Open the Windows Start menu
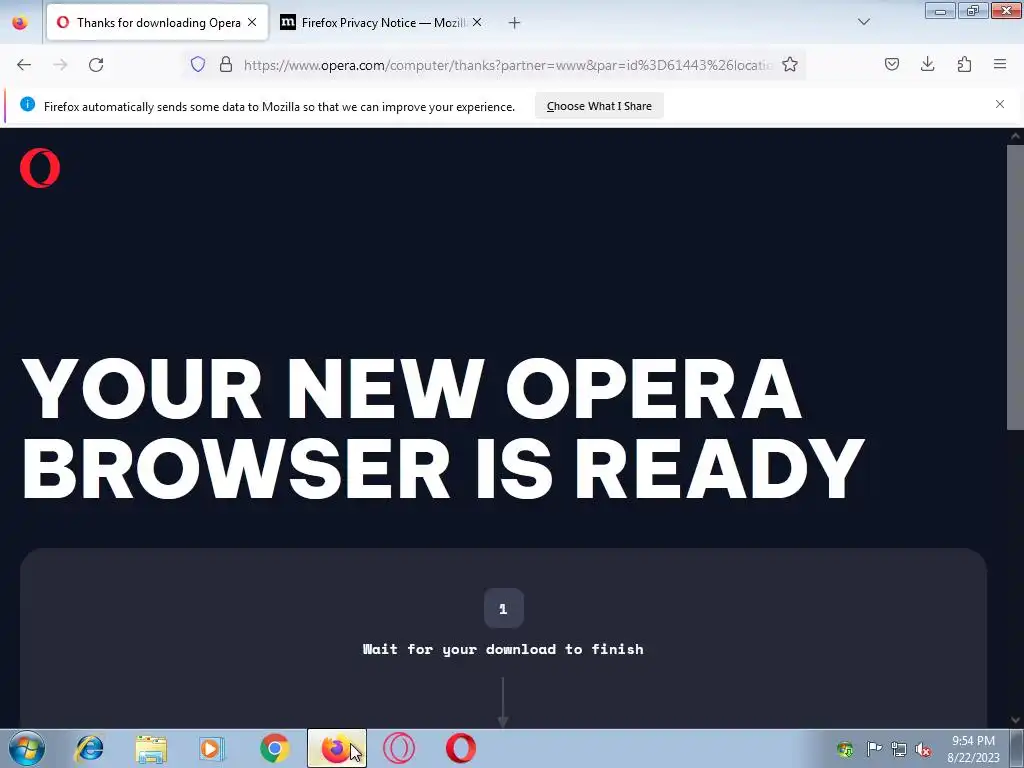 pyautogui.click(x=26, y=748)
